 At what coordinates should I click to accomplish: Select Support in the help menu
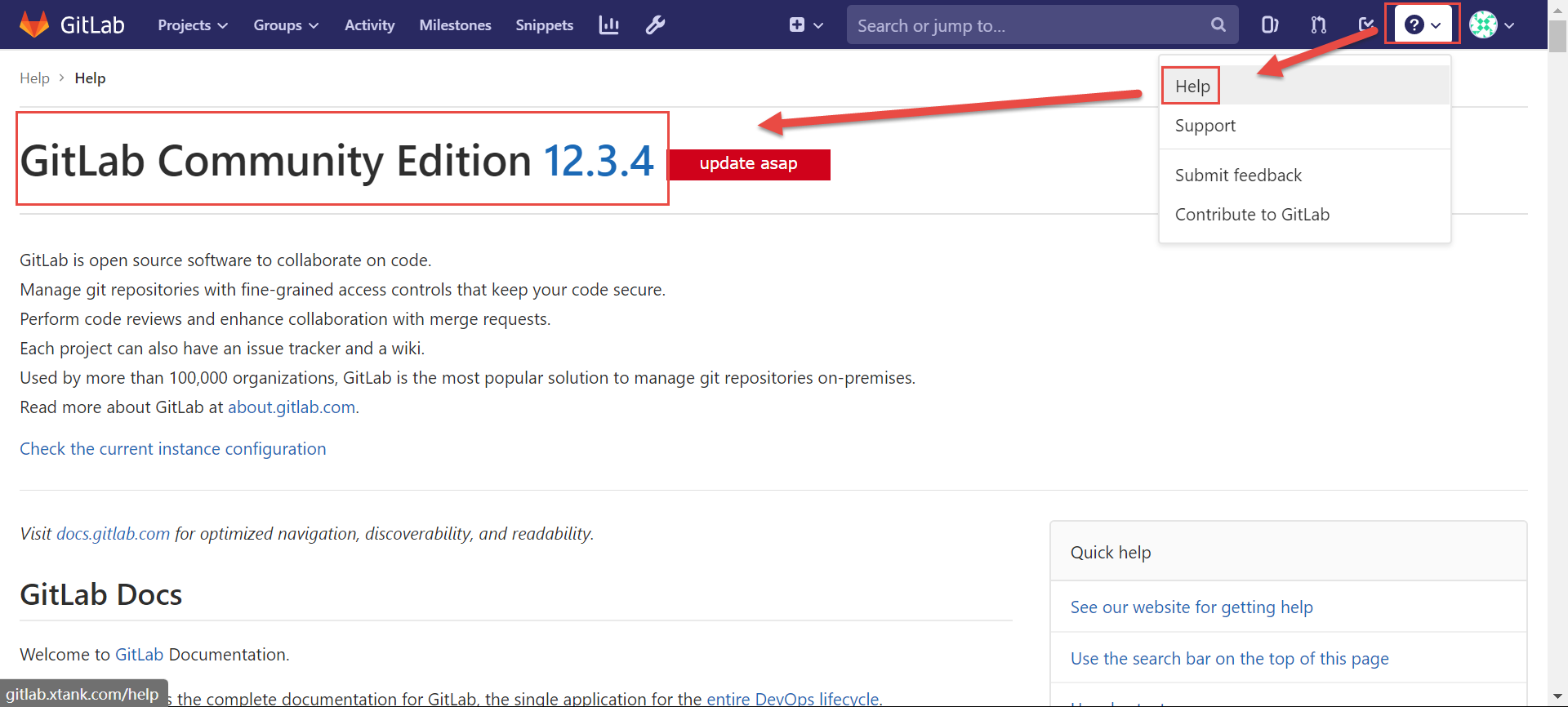pos(1205,126)
